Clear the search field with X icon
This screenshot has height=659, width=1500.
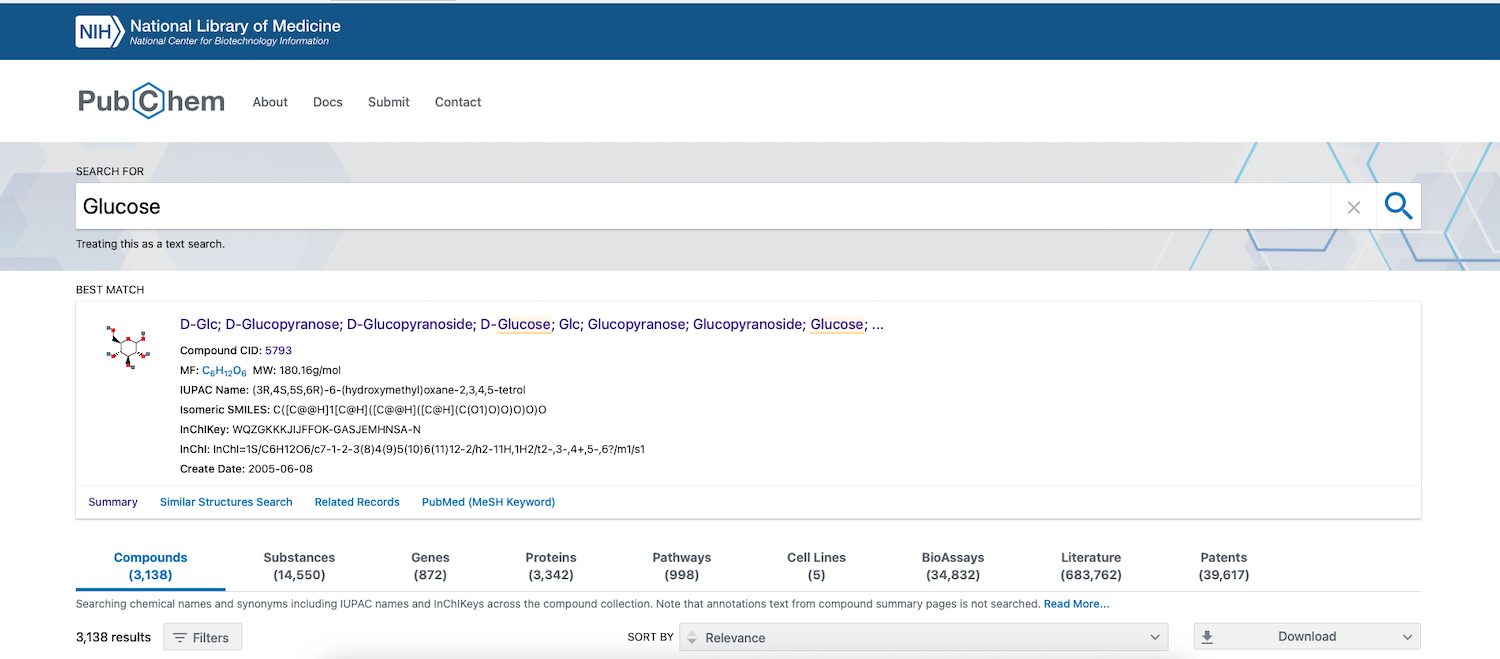tap(1353, 207)
